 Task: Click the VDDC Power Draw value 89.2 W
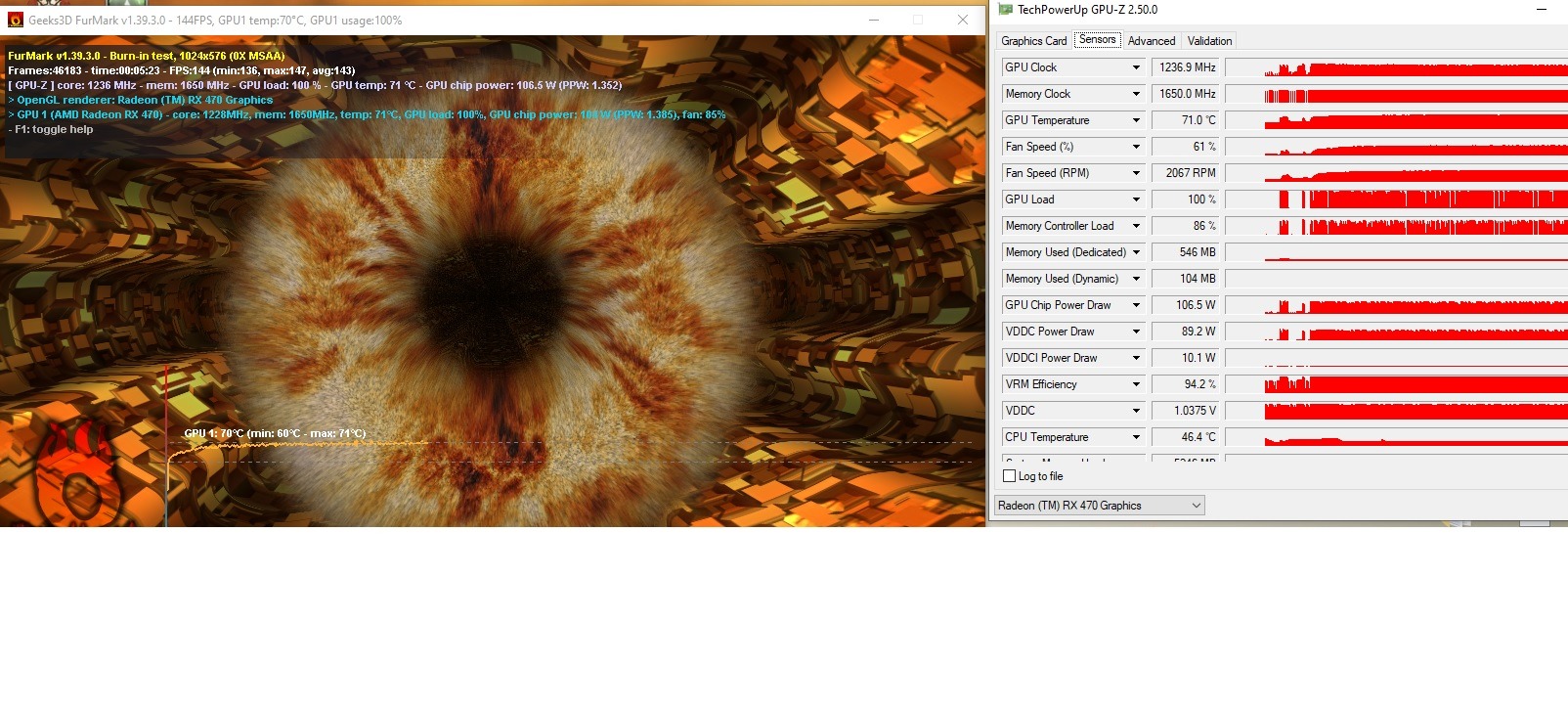[x=1186, y=332]
